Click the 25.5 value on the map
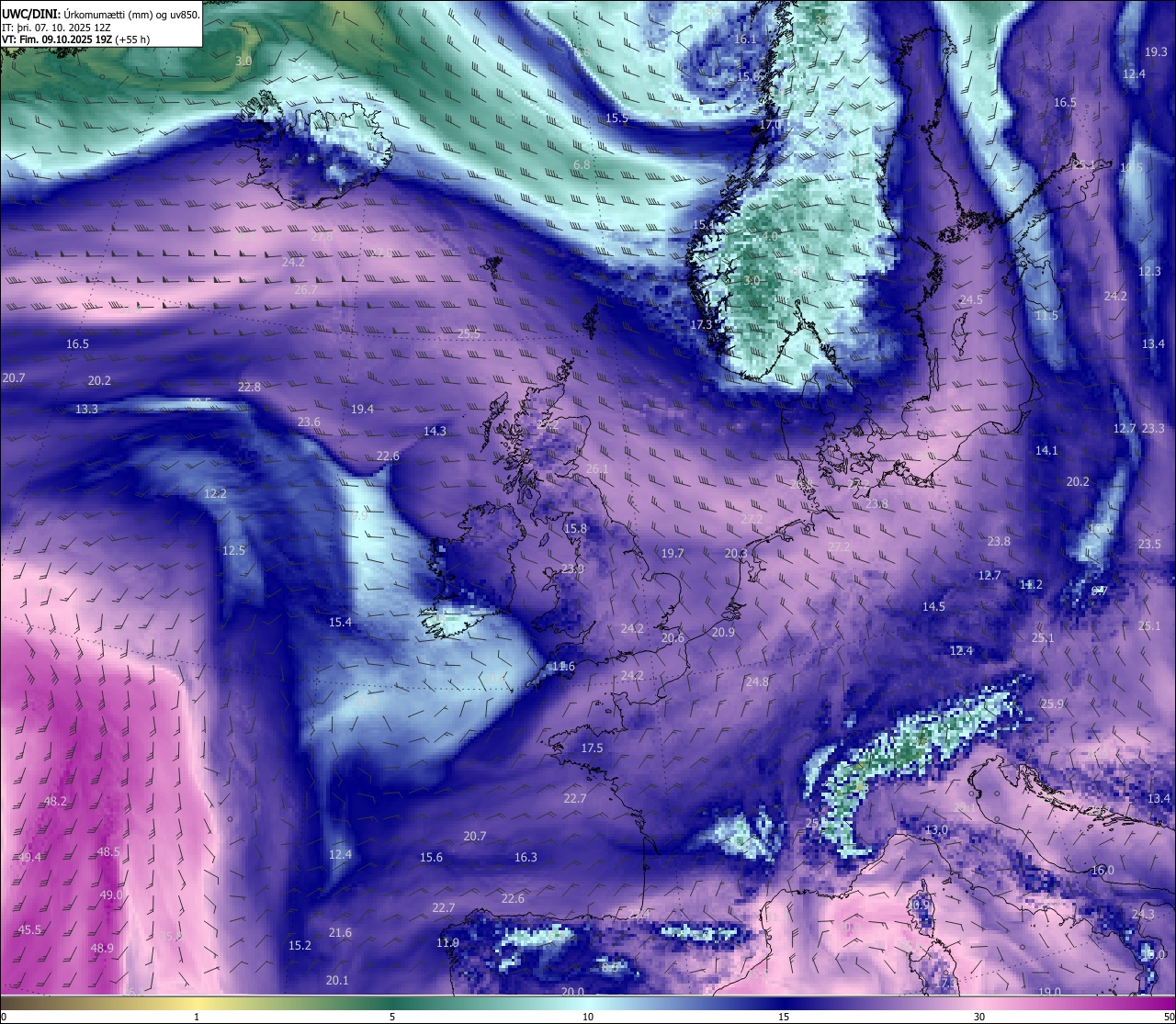 coord(469,334)
